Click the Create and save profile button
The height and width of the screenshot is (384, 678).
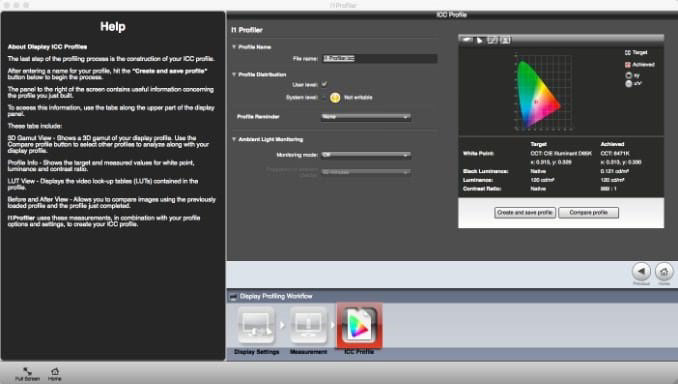click(x=524, y=212)
